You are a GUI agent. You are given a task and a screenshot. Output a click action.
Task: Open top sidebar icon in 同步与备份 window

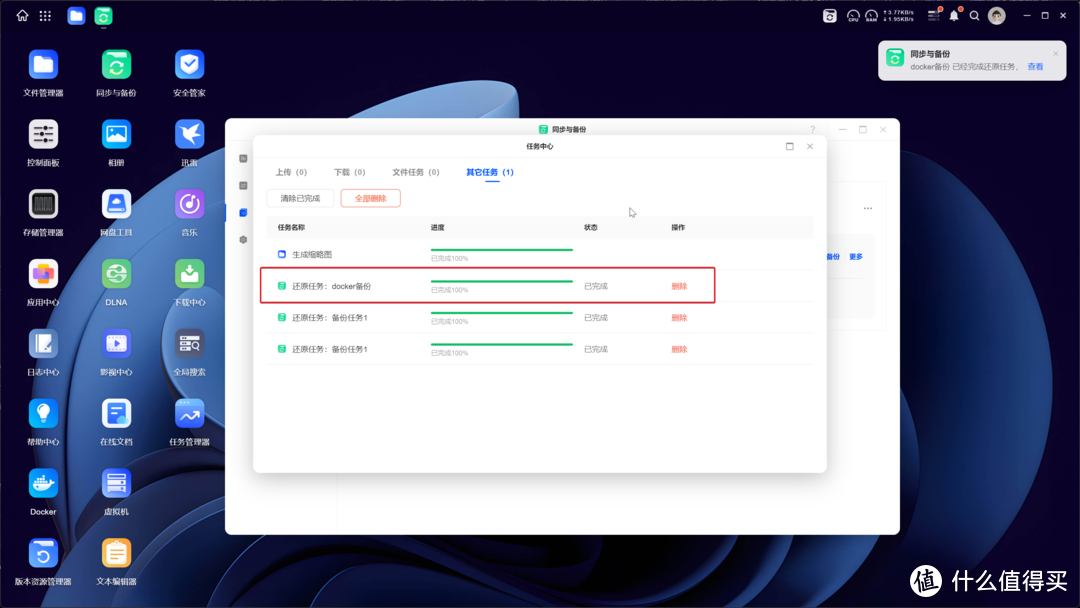coord(243,158)
